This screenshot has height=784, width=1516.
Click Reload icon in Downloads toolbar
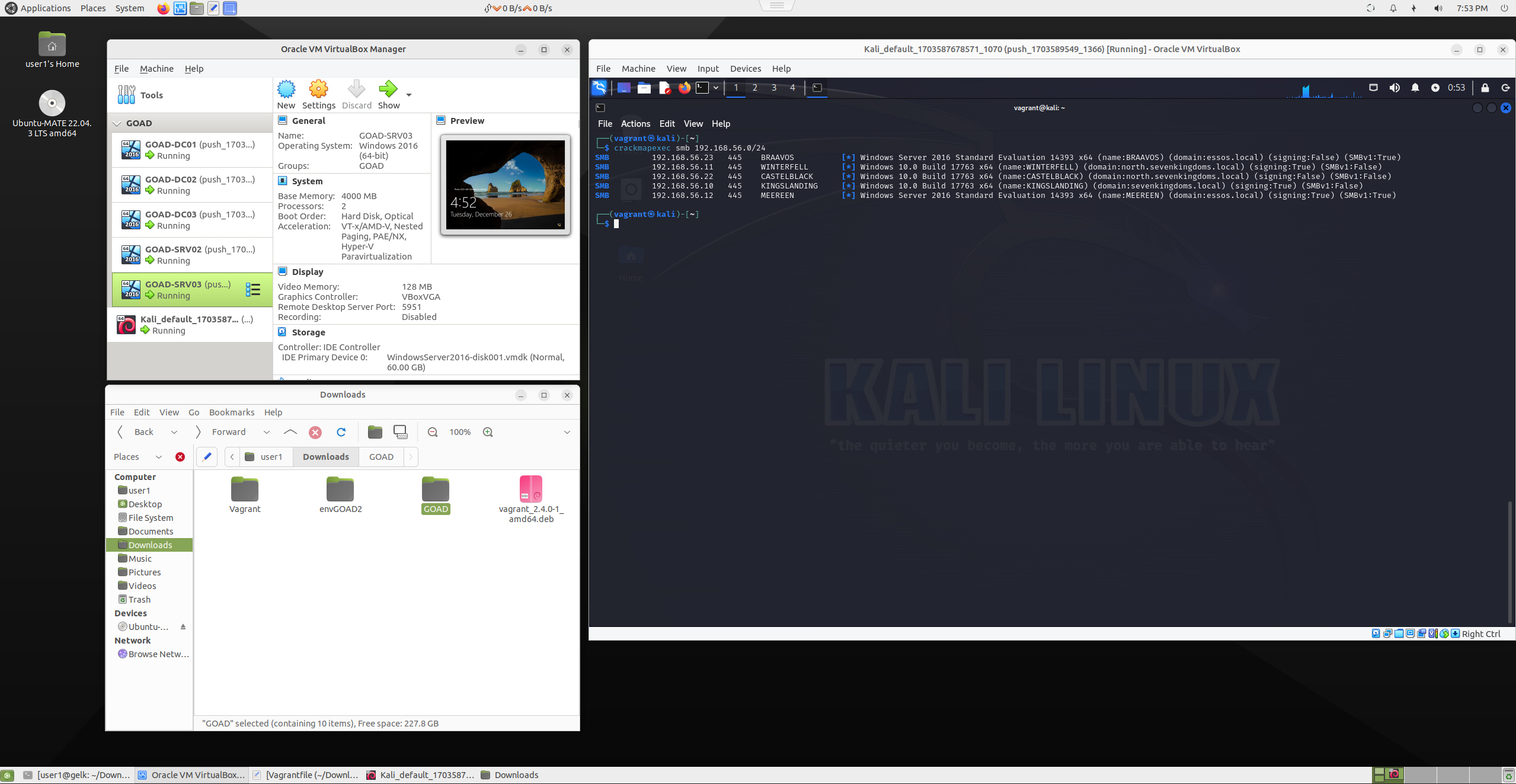tap(341, 432)
